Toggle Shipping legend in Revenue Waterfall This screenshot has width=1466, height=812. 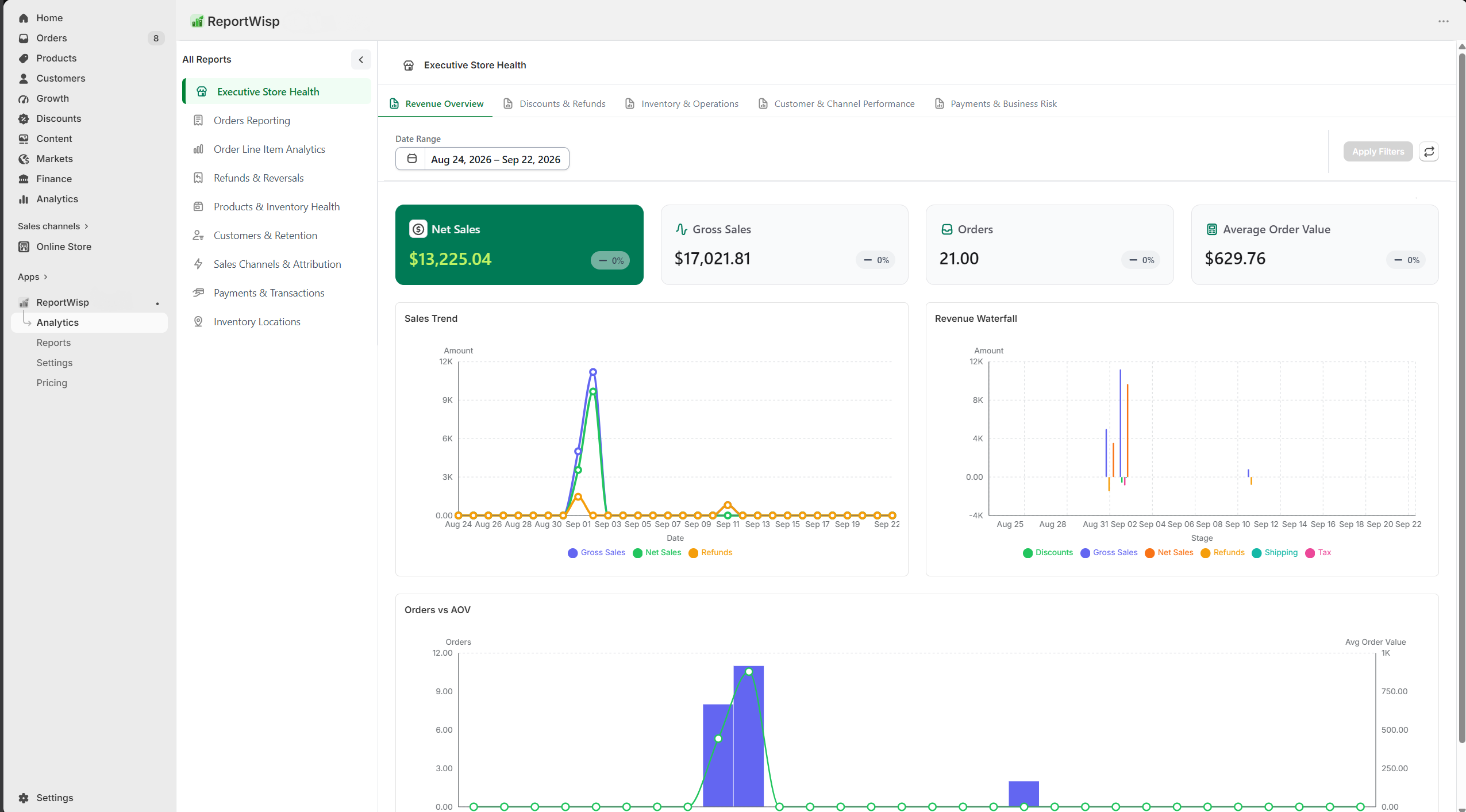1275,553
